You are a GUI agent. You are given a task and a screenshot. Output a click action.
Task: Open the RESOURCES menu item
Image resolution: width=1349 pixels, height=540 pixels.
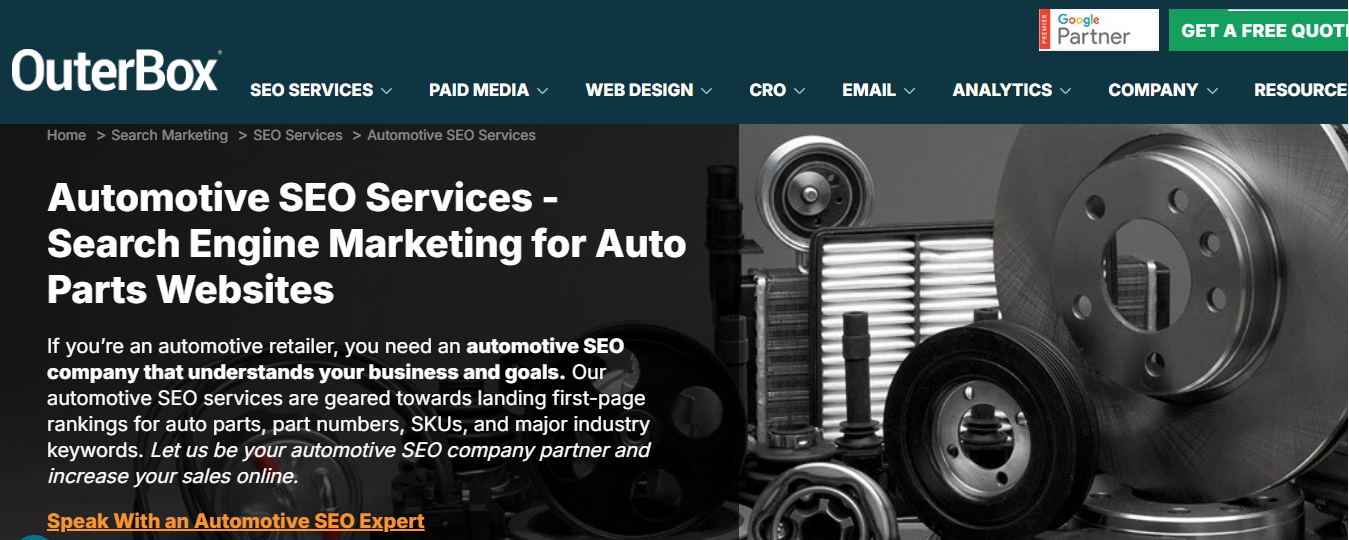point(1301,90)
